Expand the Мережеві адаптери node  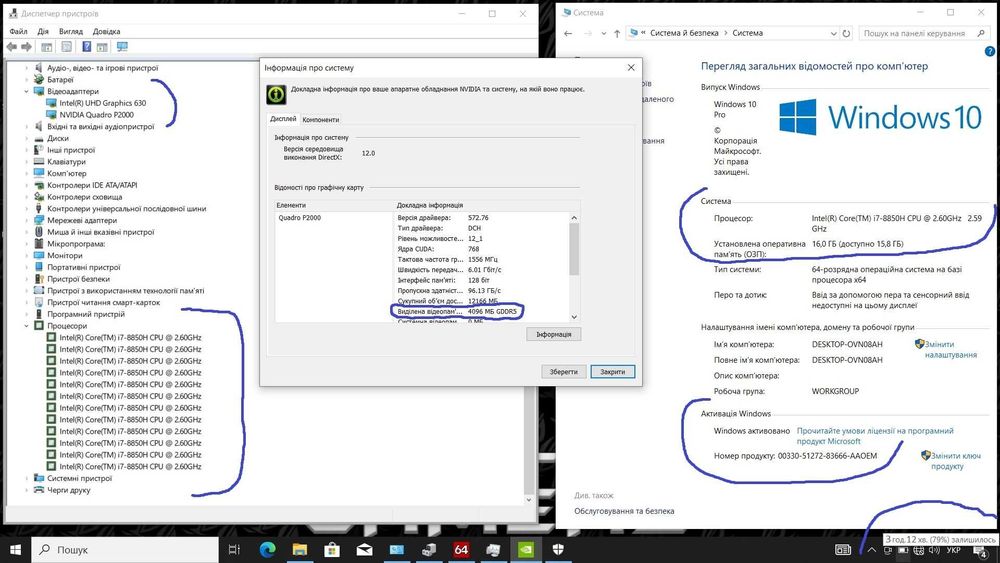coord(27,221)
